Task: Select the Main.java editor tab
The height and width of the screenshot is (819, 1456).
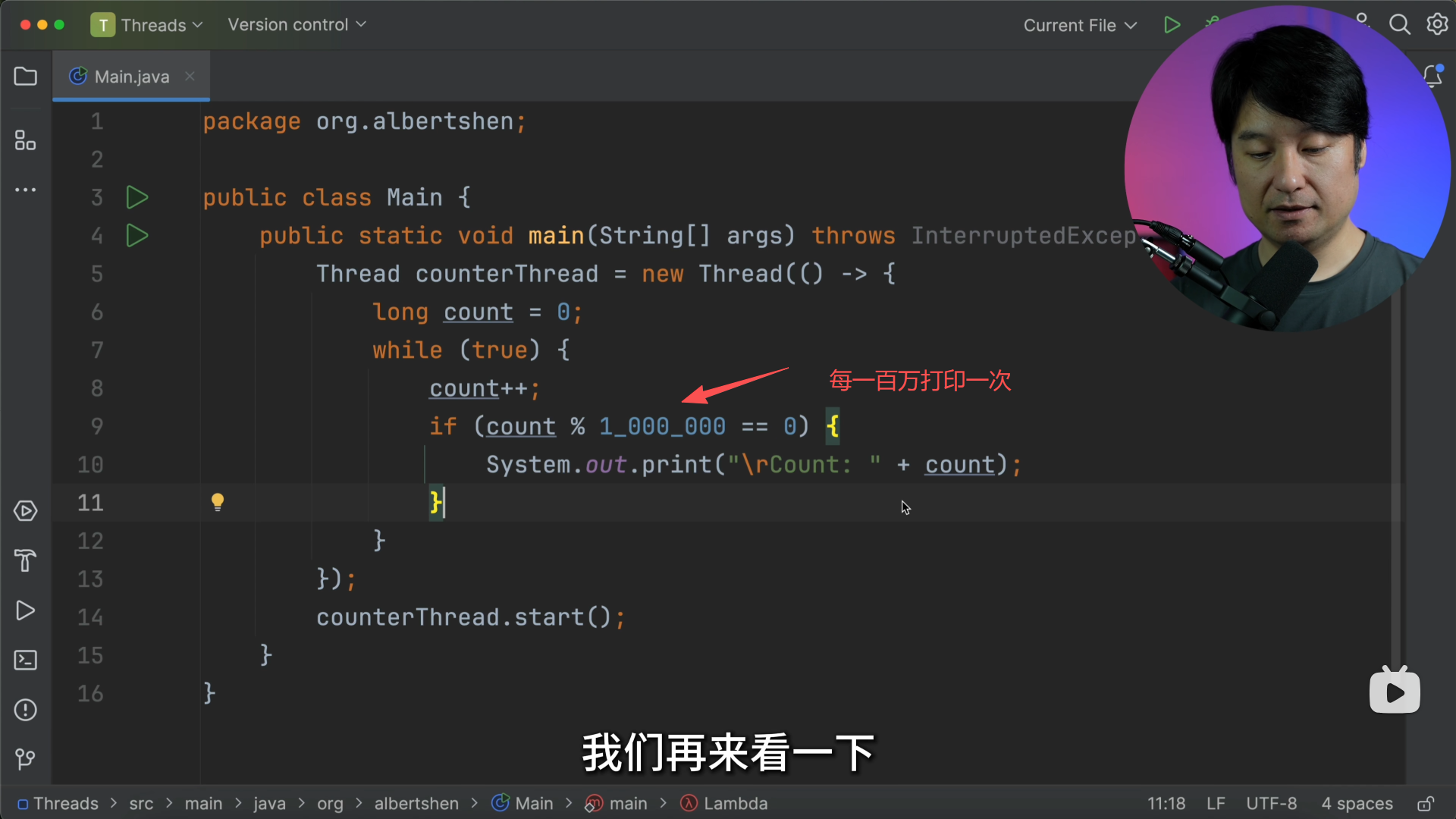Action: click(x=131, y=77)
